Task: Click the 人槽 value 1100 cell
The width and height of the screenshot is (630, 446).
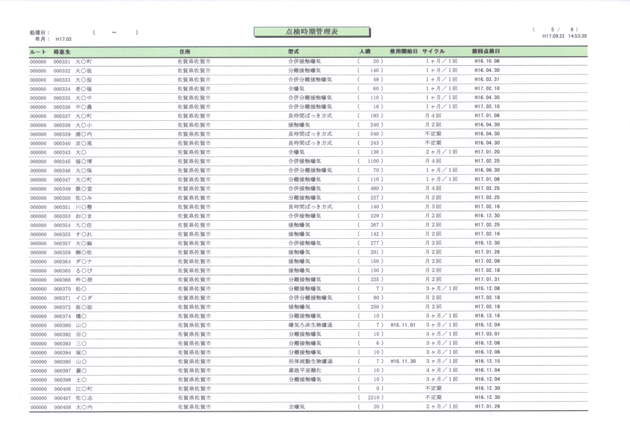Action: [x=373, y=160]
